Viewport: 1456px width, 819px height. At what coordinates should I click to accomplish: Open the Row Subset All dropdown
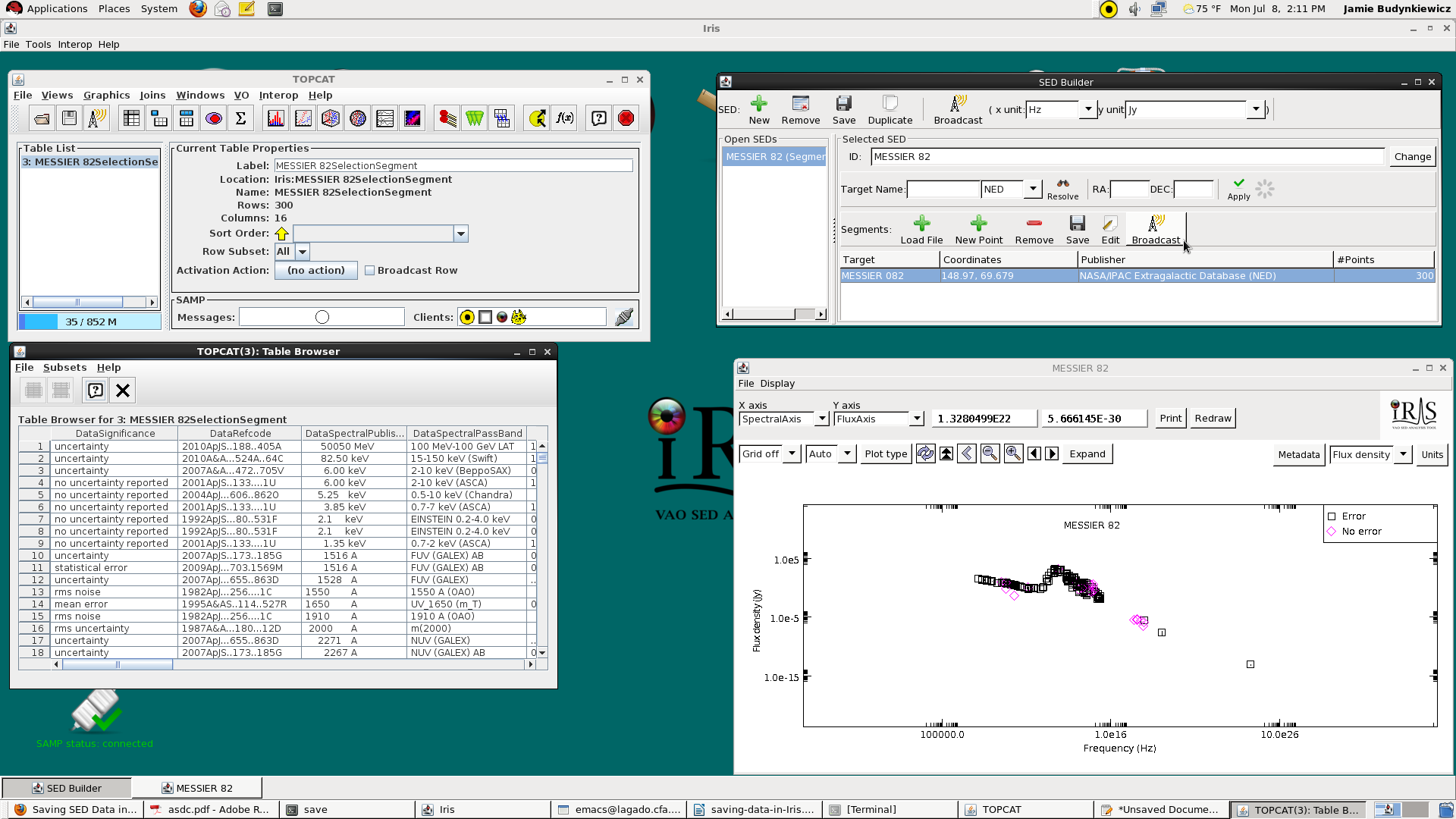[x=302, y=252]
